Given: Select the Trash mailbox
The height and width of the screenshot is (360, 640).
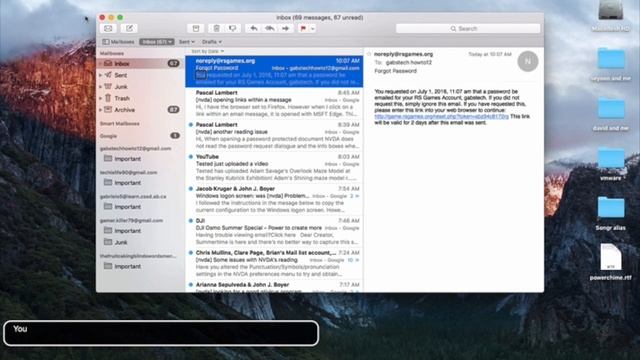Looking at the screenshot, I should pyautogui.click(x=140, y=98).
